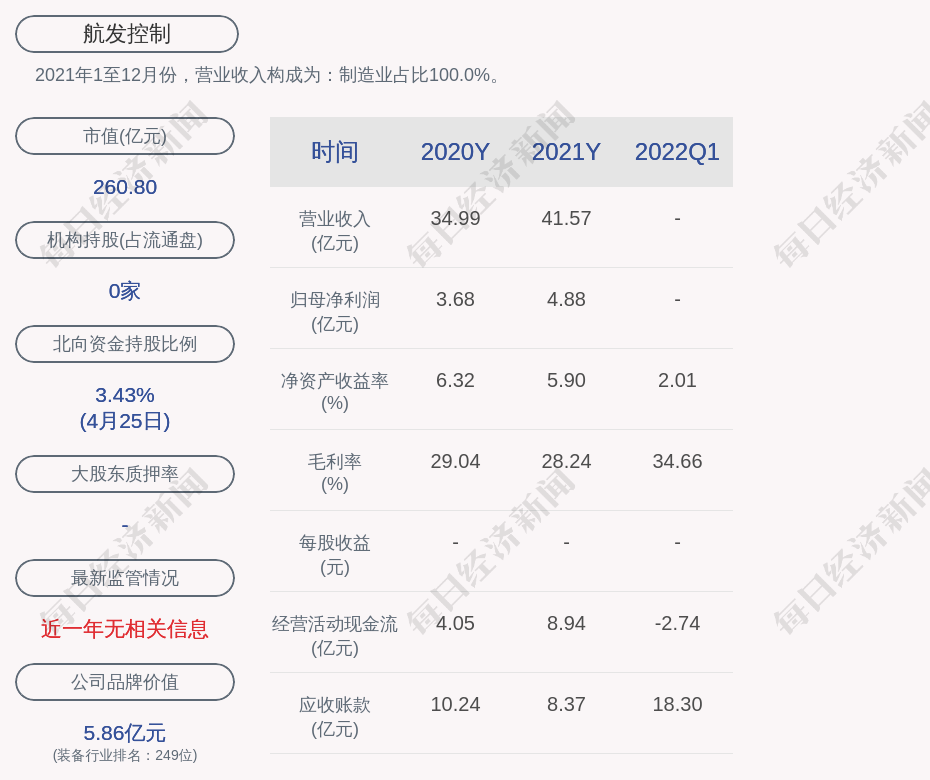930x780 pixels.
Task: Click the 毛利率 (%) row label
Action: [335, 473]
